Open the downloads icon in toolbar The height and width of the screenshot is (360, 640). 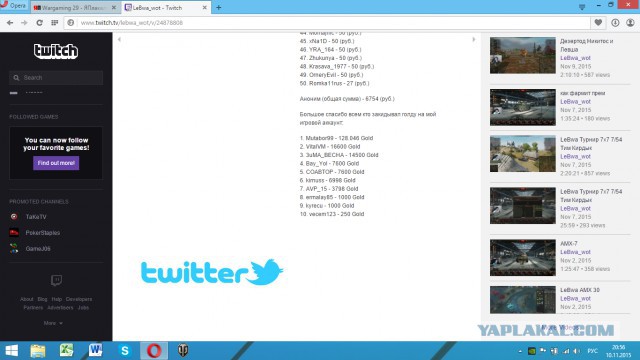tap(615, 23)
